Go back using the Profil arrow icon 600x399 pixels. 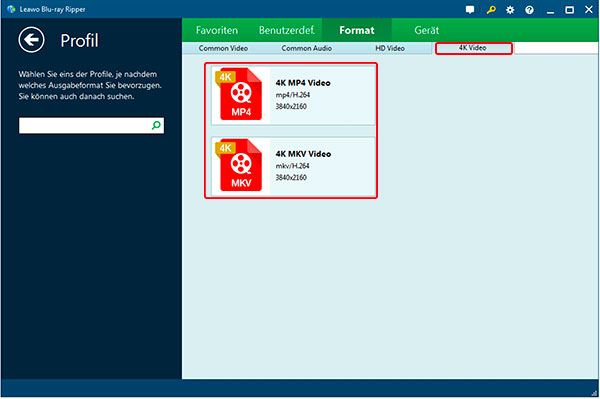(31, 40)
